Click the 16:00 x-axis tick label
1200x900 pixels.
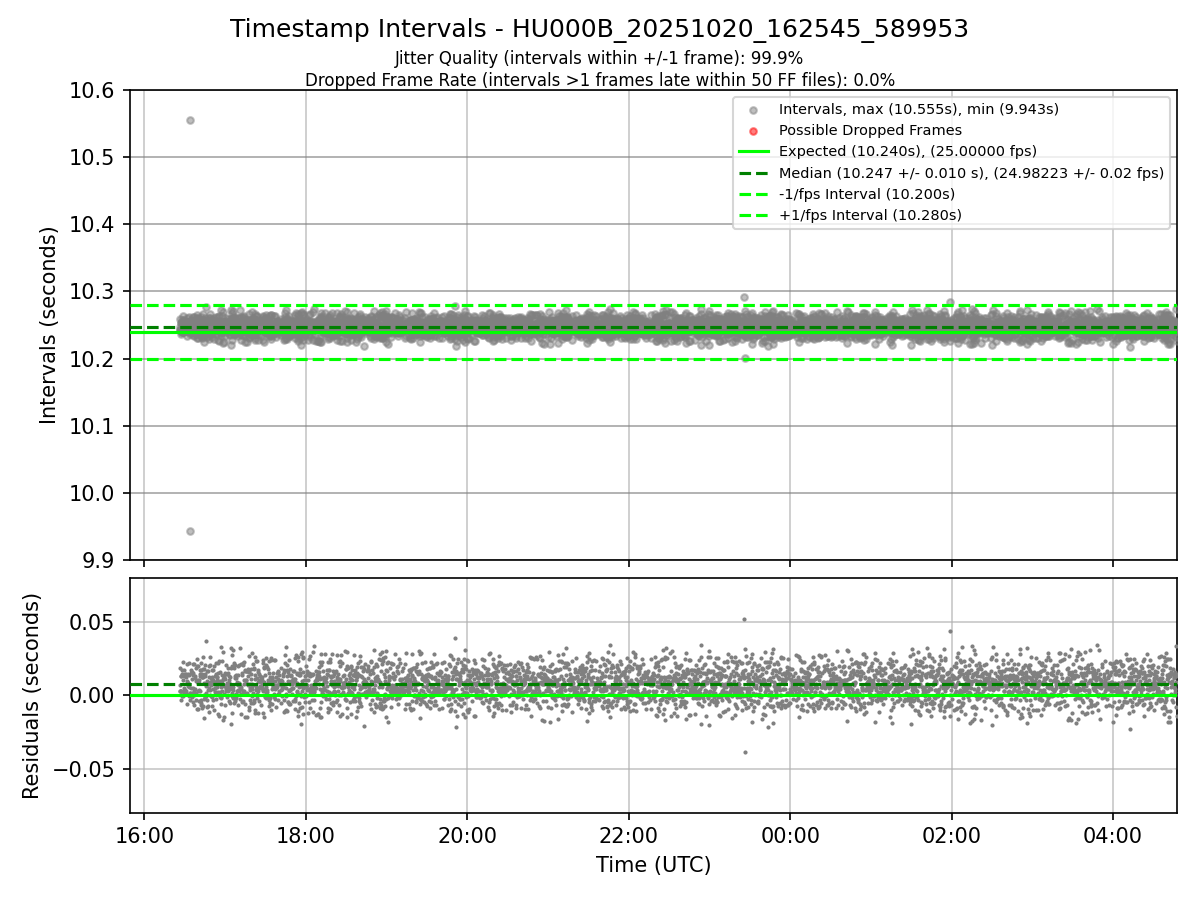tap(144, 835)
